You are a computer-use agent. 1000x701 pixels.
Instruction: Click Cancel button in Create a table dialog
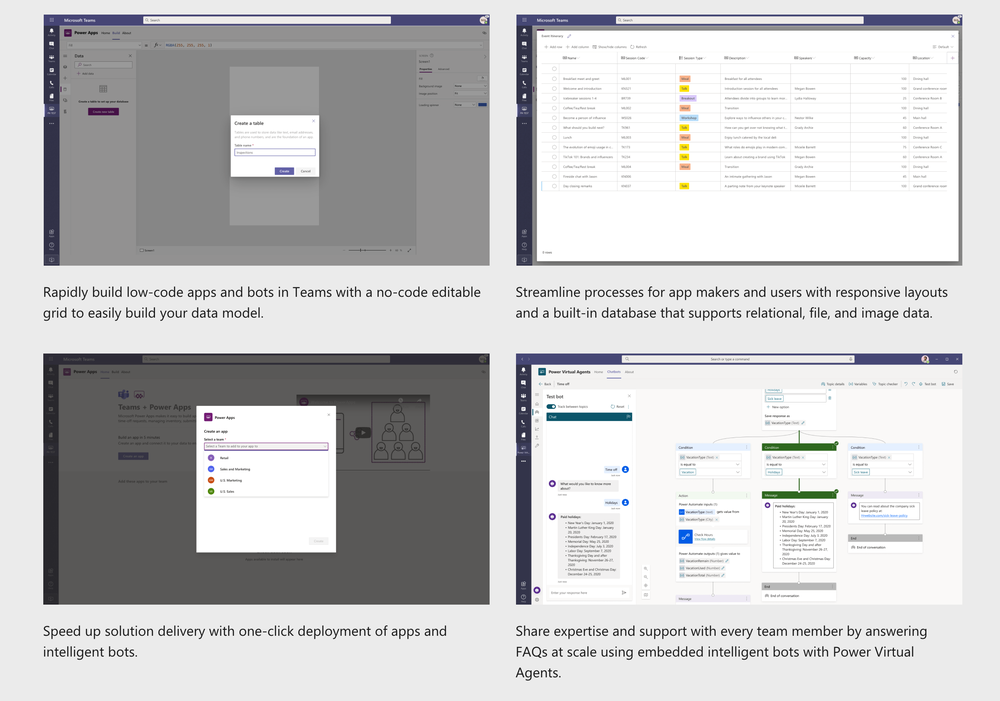305,171
